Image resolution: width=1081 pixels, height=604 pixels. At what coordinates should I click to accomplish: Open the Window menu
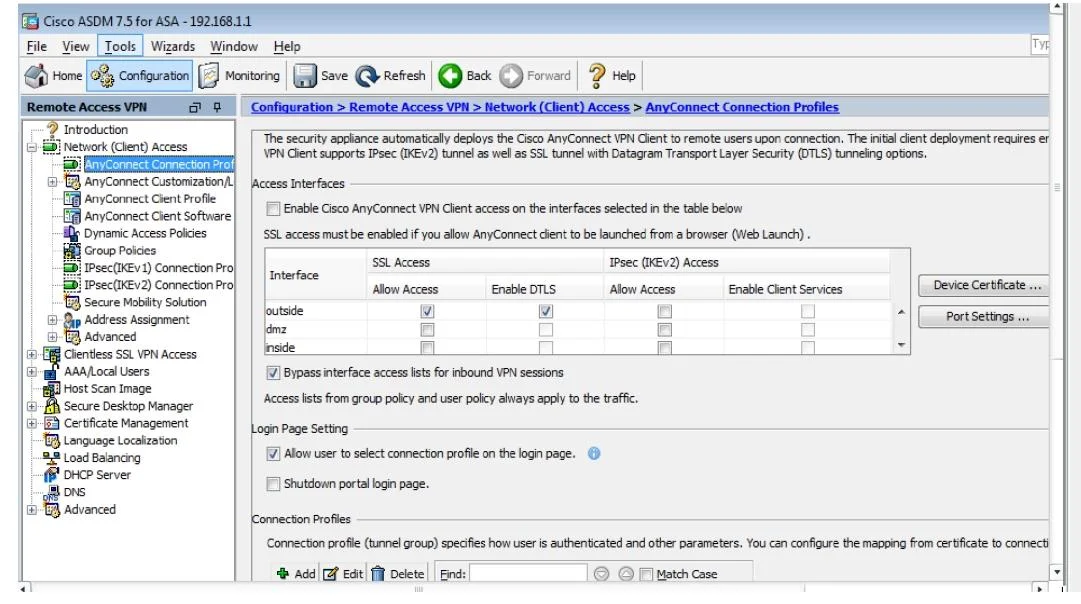click(x=234, y=46)
